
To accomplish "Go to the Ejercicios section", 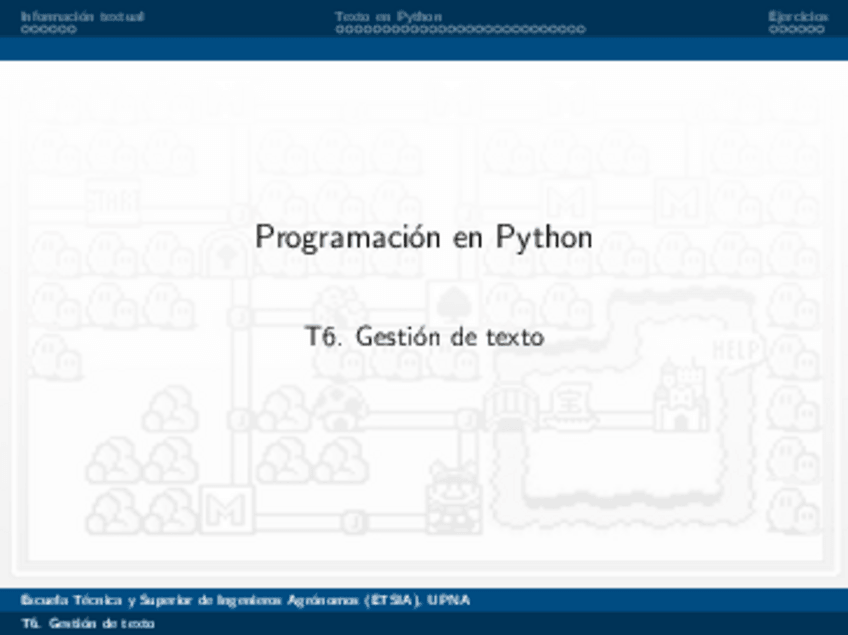I will [x=797, y=16].
